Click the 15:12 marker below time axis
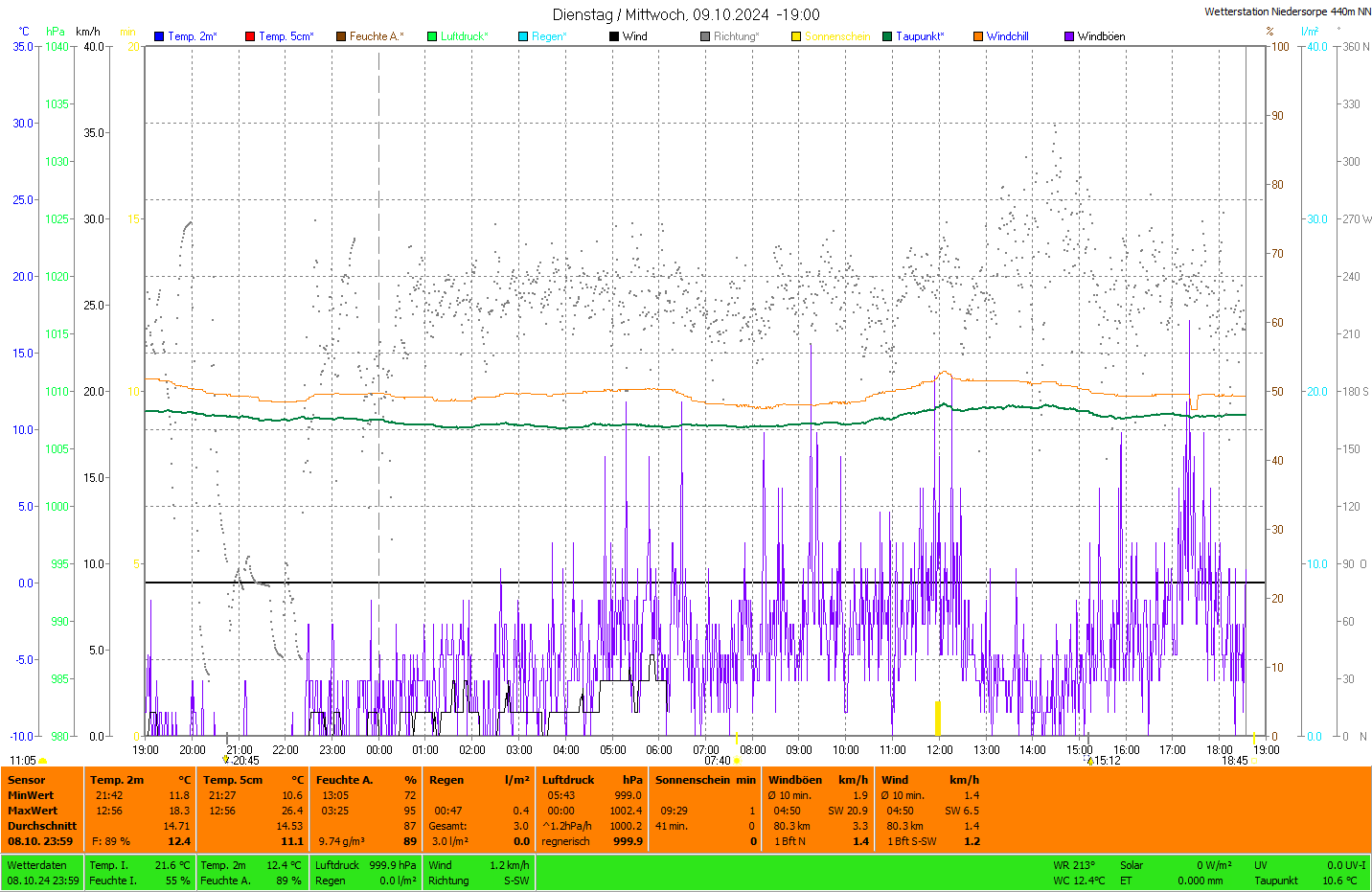 [1106, 761]
